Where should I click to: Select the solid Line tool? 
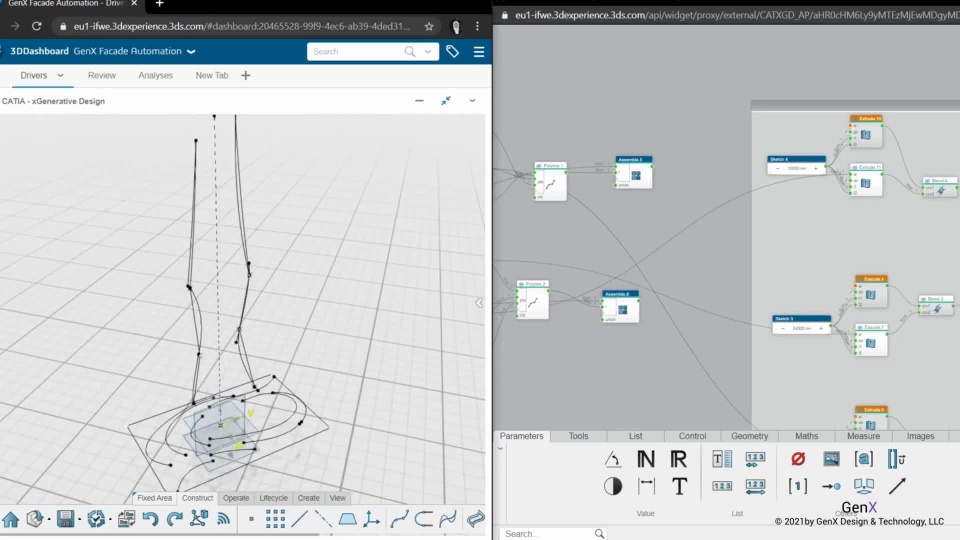299,519
